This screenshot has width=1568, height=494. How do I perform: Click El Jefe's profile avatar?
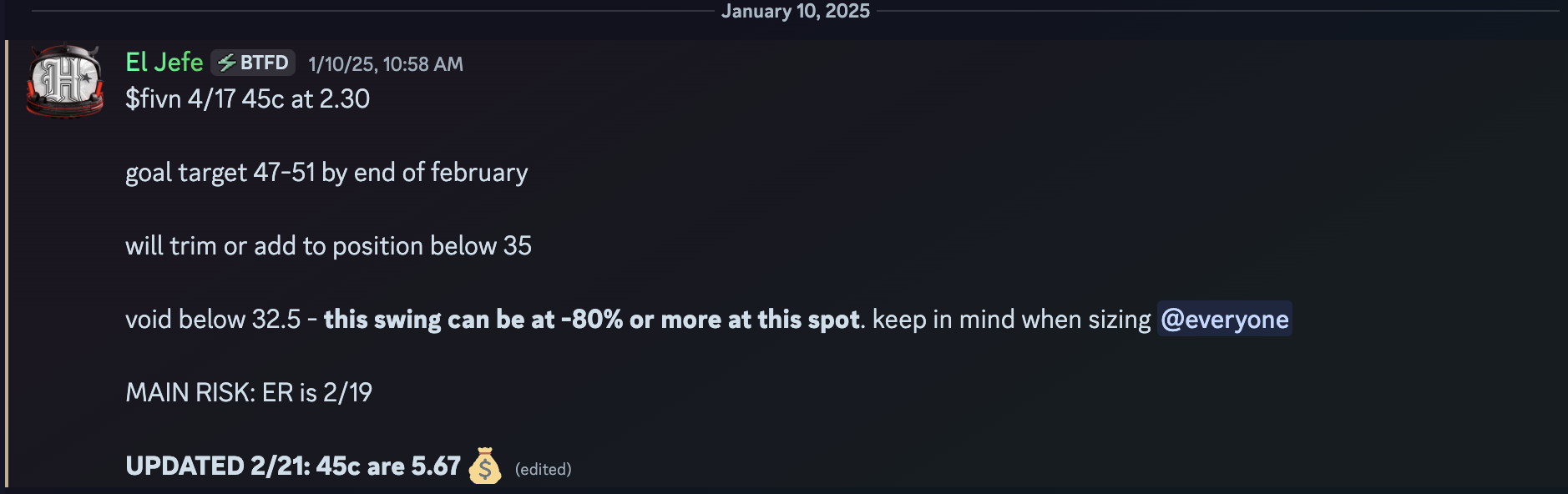(65, 81)
